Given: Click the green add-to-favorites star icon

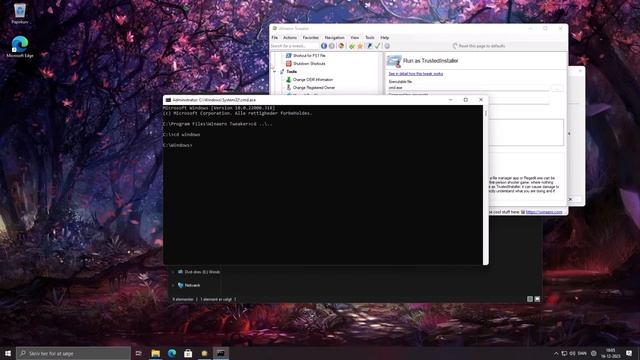Looking at the screenshot, I should [x=352, y=46].
